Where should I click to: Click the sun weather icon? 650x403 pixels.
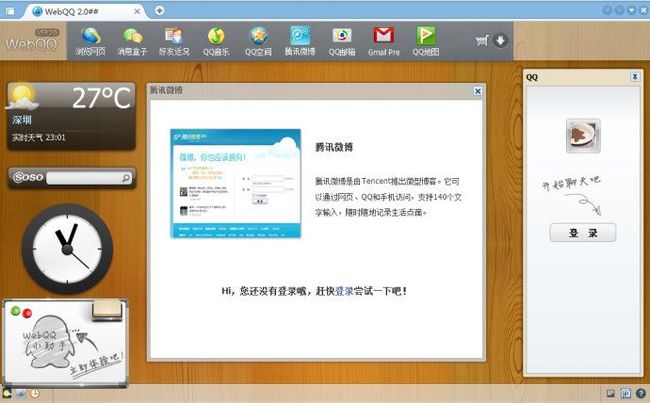pos(22,97)
